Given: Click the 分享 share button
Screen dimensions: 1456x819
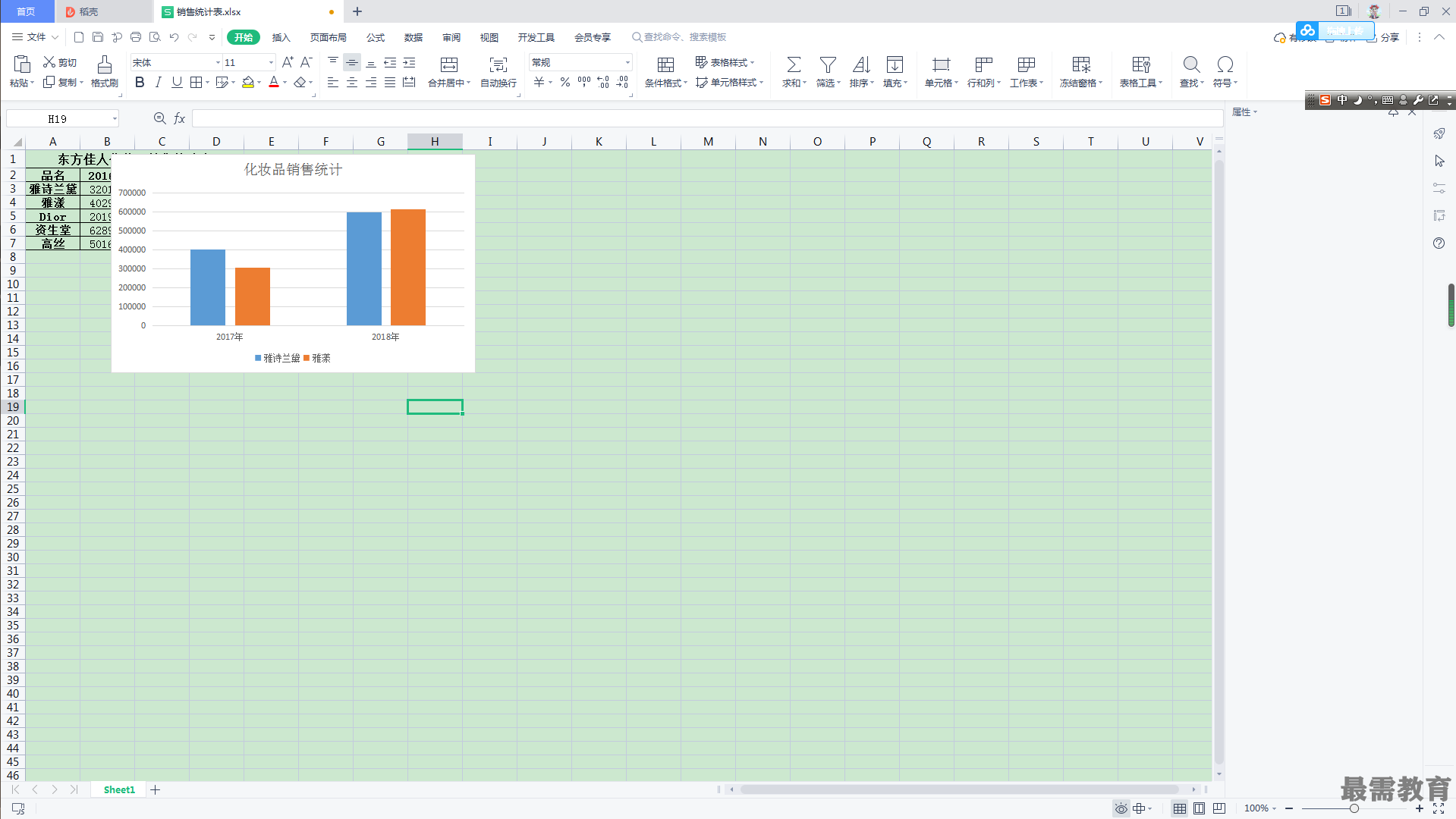Looking at the screenshot, I should (x=1383, y=37).
